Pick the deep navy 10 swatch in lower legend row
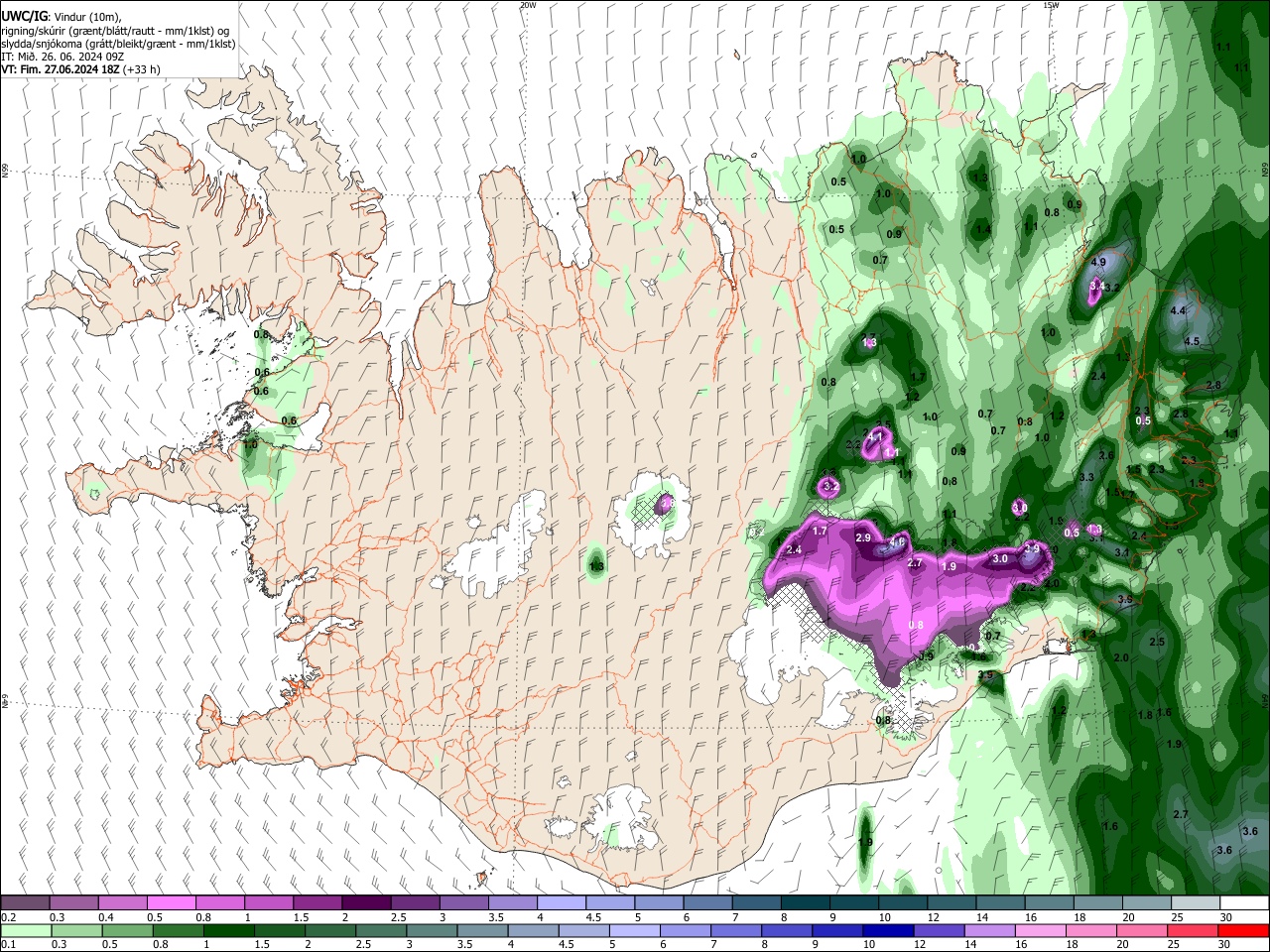 [888, 931]
